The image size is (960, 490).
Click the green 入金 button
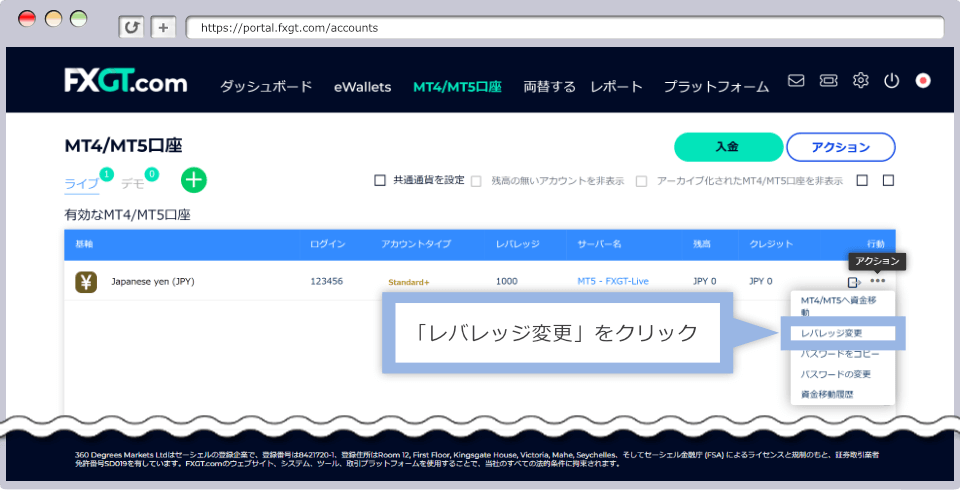click(729, 147)
